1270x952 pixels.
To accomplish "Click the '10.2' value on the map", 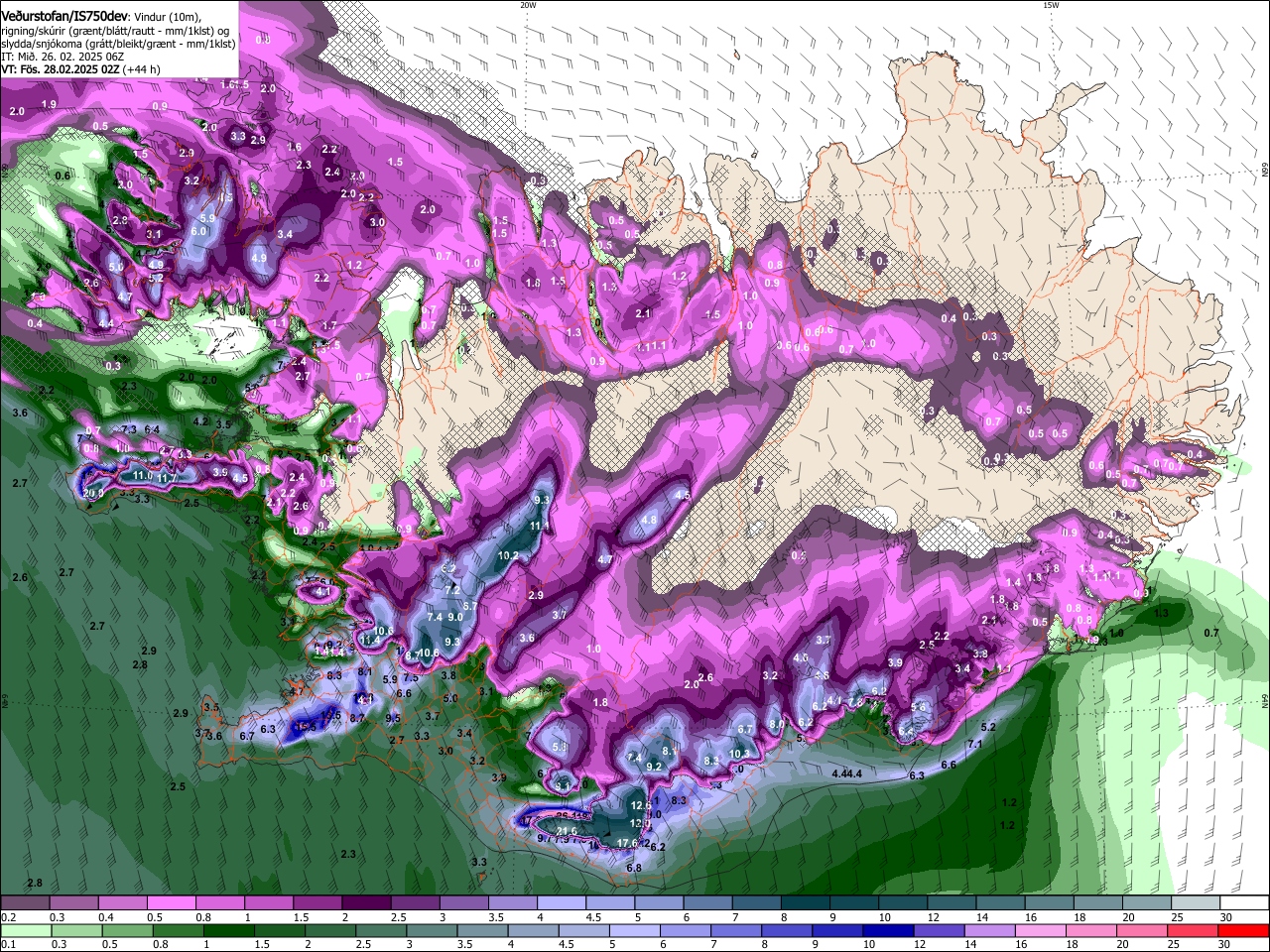I will (x=508, y=556).
